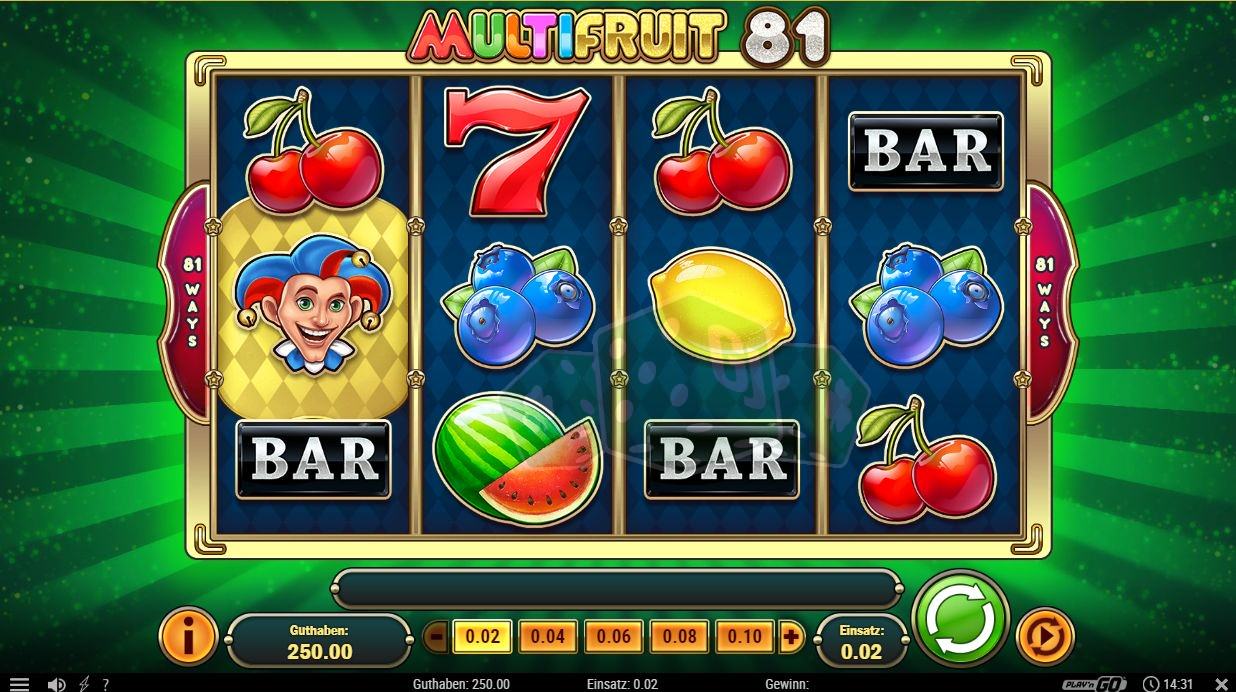Decrease the bet with the minus button
The width and height of the screenshot is (1236, 692).
pyautogui.click(x=436, y=636)
